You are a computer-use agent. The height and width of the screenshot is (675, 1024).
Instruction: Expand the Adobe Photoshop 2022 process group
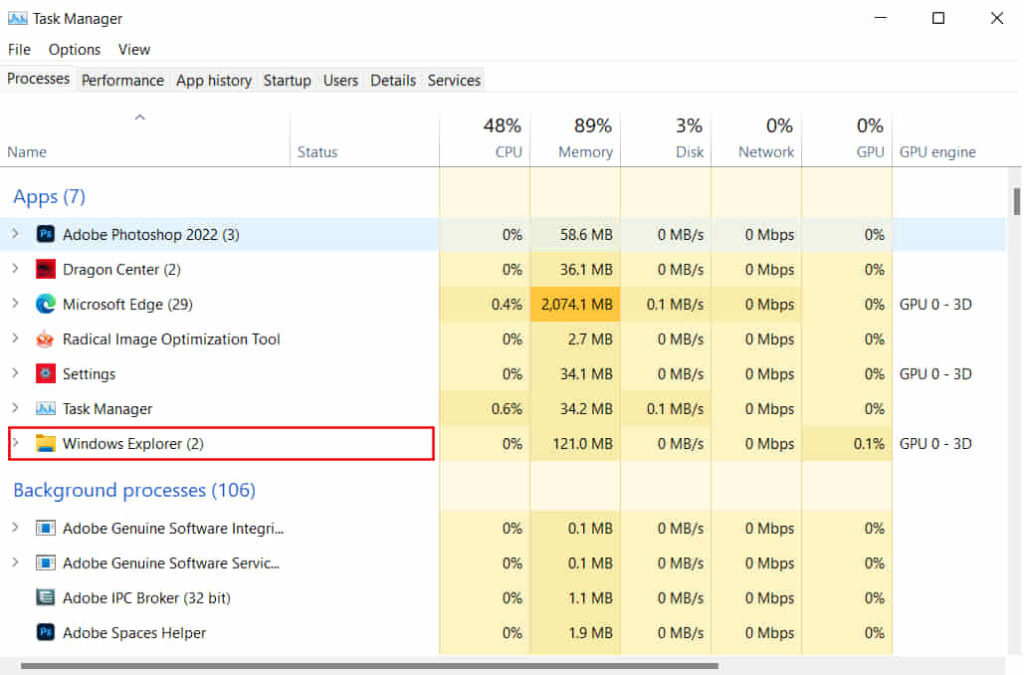tap(16, 233)
